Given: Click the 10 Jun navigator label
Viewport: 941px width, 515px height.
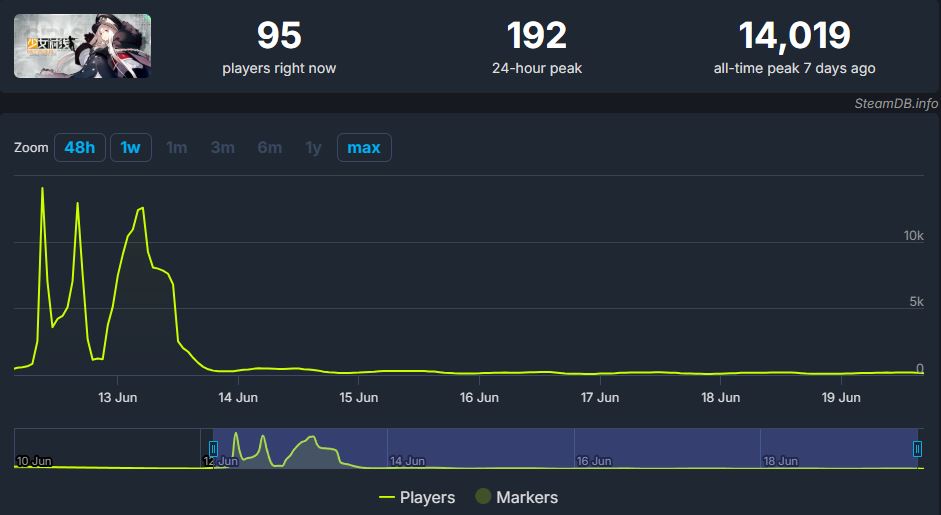Looking at the screenshot, I should pyautogui.click(x=34, y=461).
